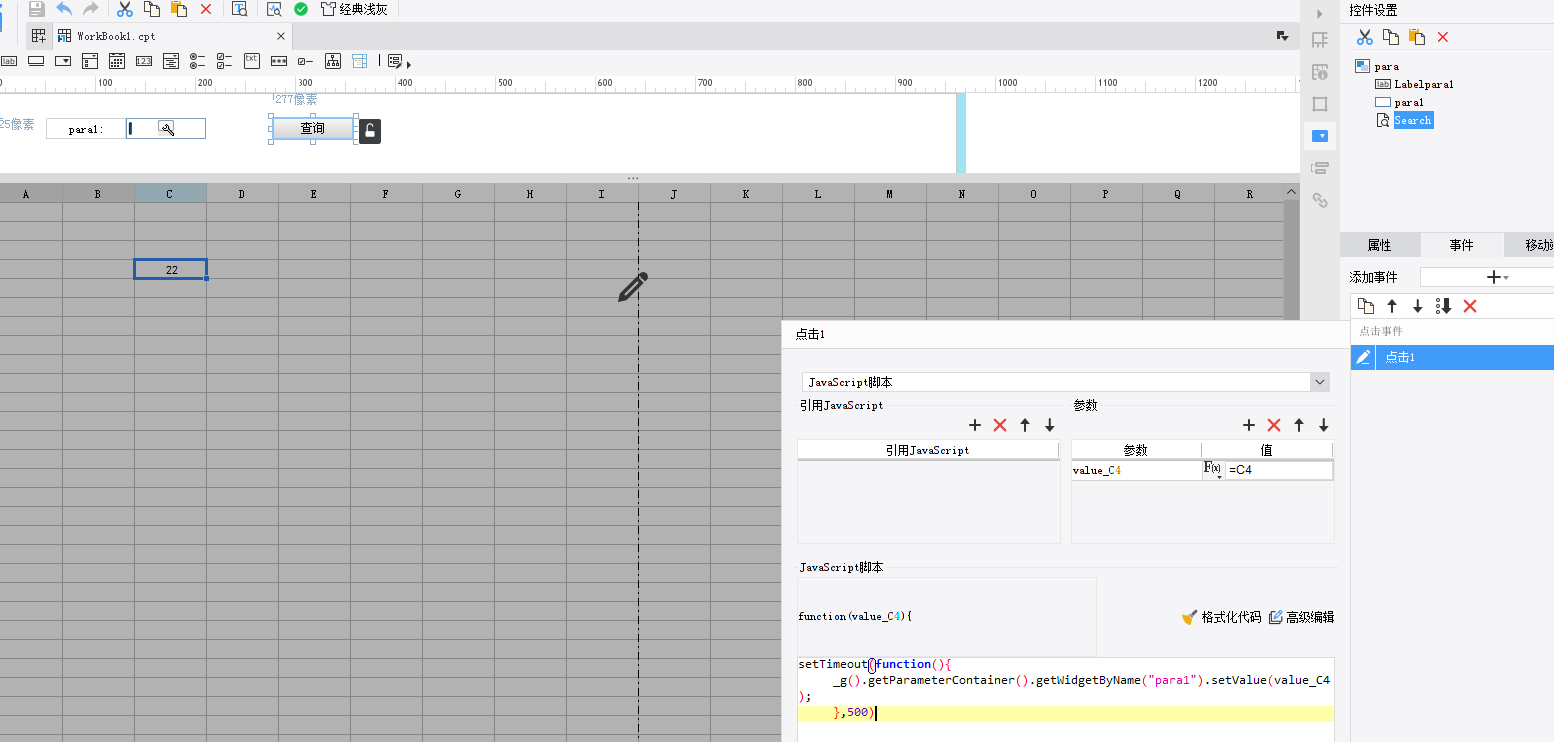The height and width of the screenshot is (742, 1554).
Task: Select the 点击1 event row
Action: tap(1452, 357)
